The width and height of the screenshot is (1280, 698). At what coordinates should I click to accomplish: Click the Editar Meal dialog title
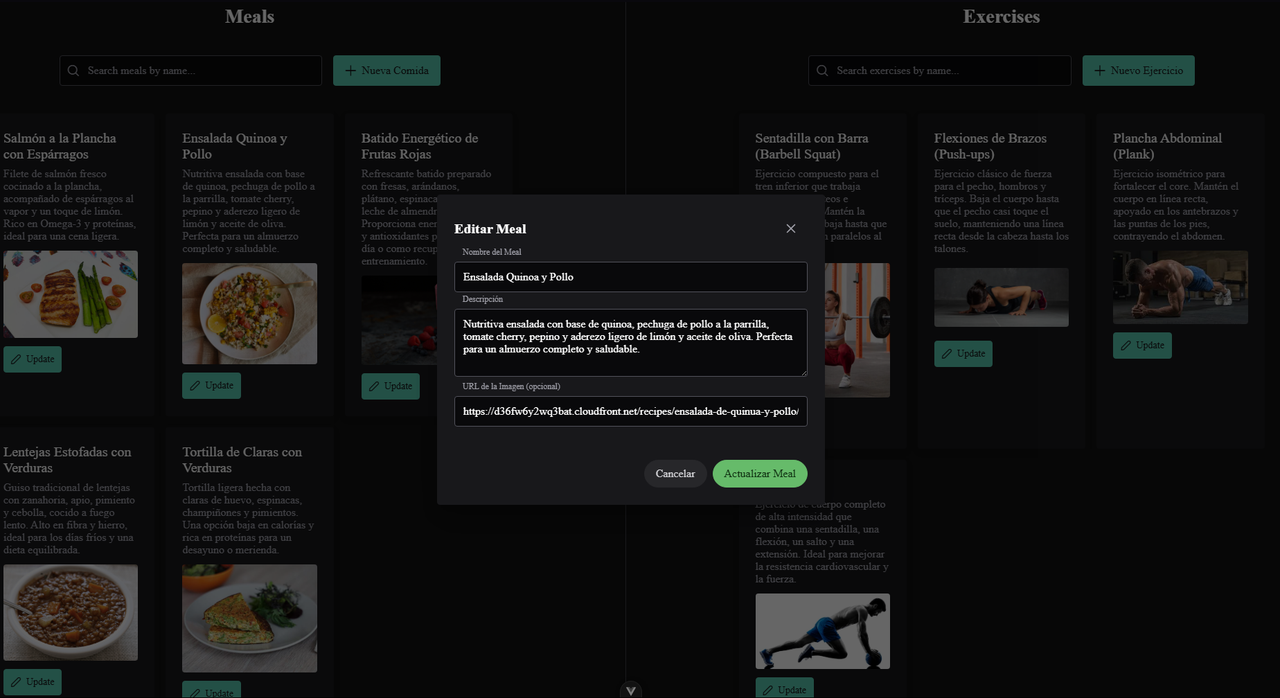[490, 229]
